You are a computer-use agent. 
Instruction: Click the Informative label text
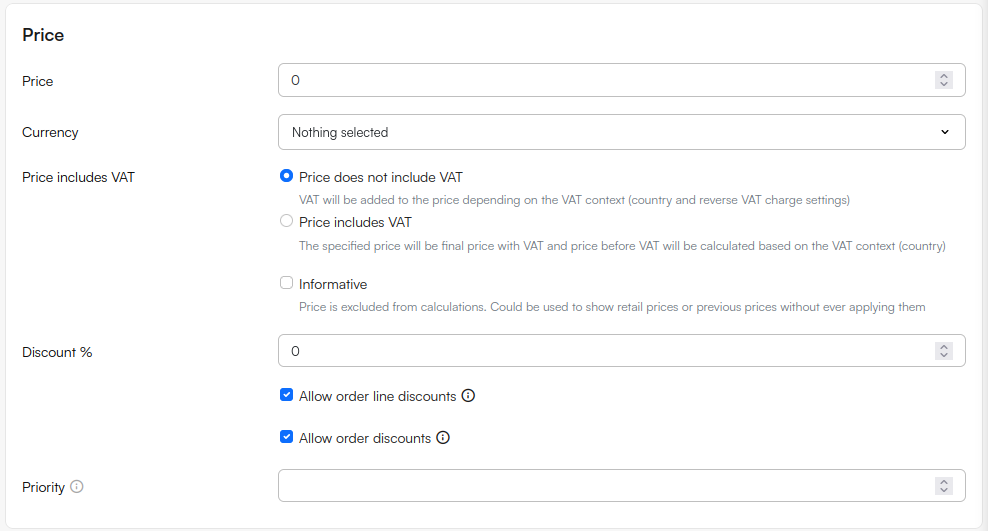pyautogui.click(x=333, y=284)
